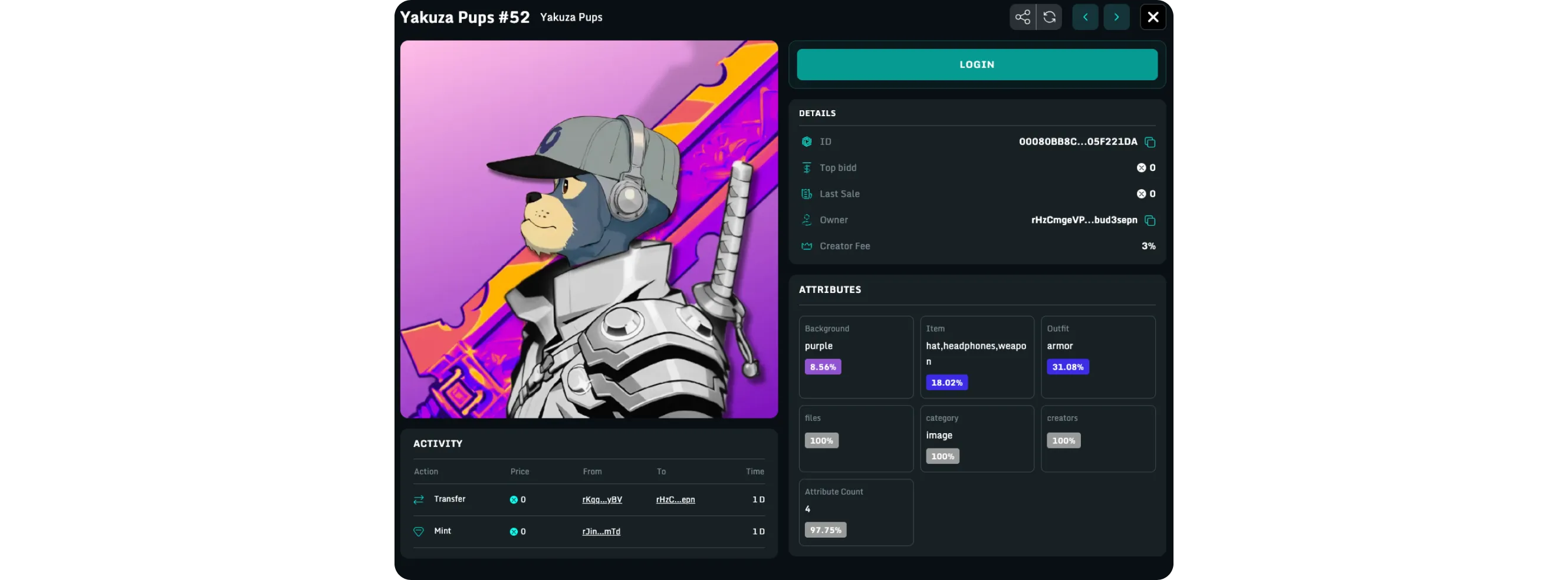This screenshot has height=580, width=1568.
Task: Close the Yakuza Pups #52 dialog
Action: pyautogui.click(x=1152, y=17)
